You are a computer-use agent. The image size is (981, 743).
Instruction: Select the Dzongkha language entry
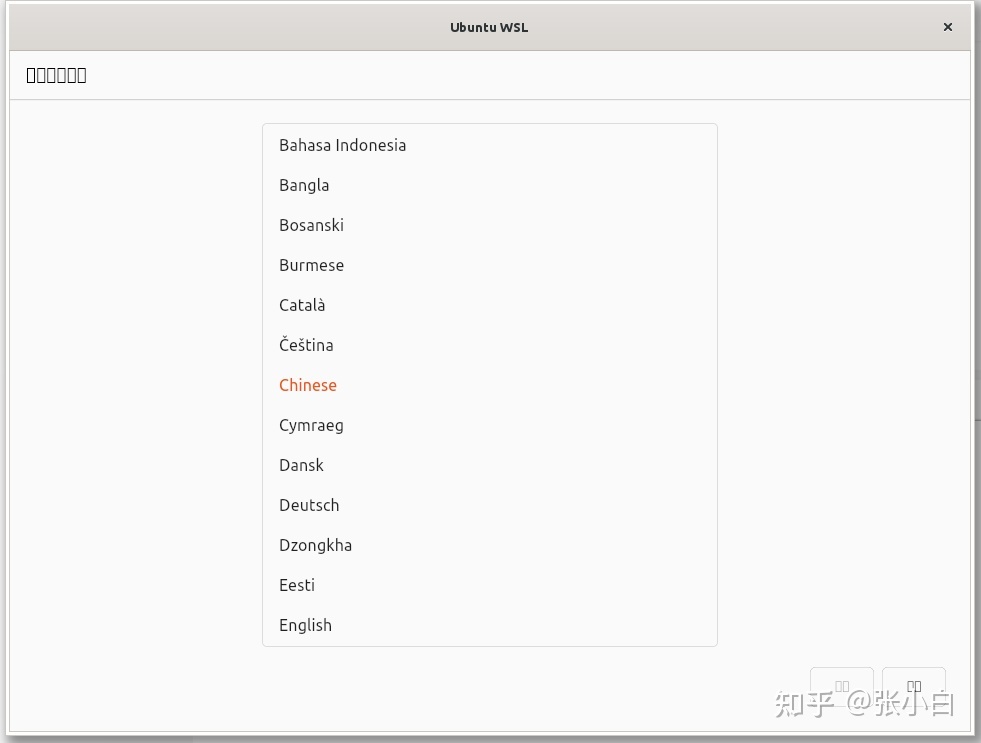(x=489, y=545)
